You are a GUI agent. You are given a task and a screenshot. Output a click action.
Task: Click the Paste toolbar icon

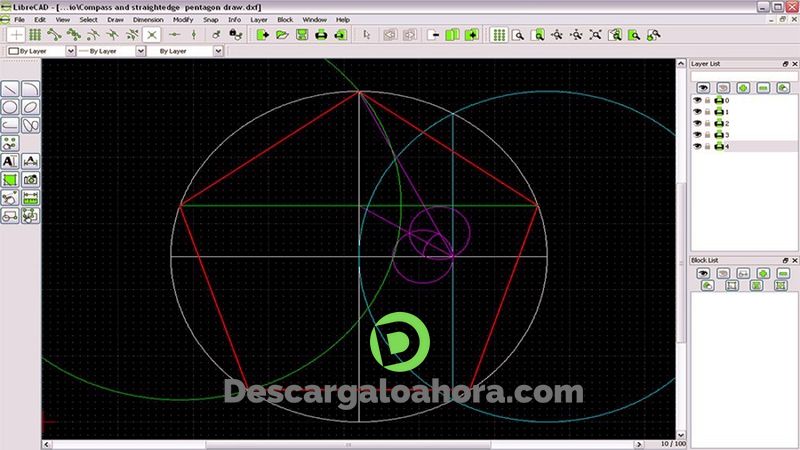click(x=471, y=35)
